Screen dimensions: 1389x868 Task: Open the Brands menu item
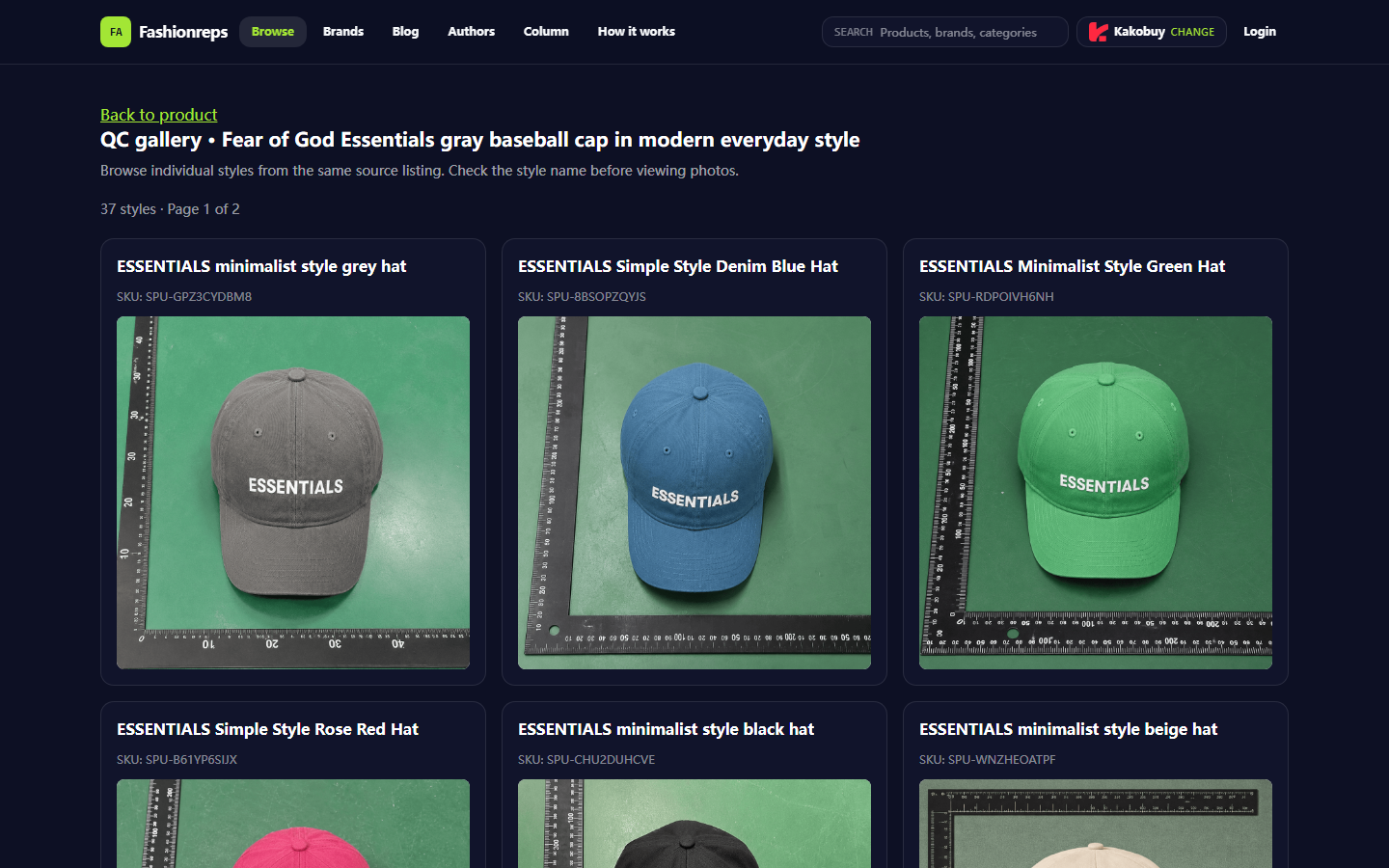(x=343, y=32)
